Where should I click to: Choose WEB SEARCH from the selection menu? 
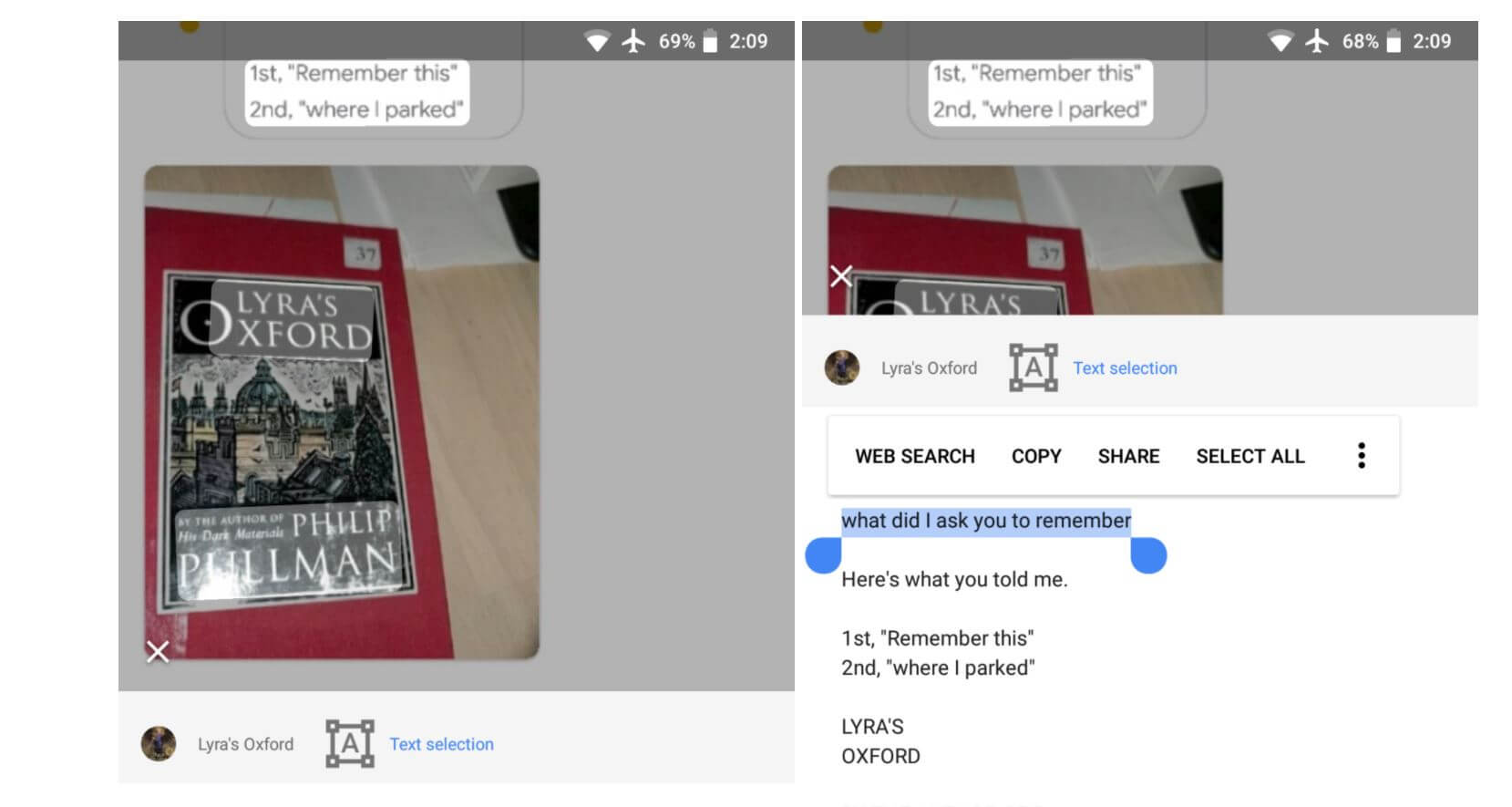pyautogui.click(x=915, y=456)
